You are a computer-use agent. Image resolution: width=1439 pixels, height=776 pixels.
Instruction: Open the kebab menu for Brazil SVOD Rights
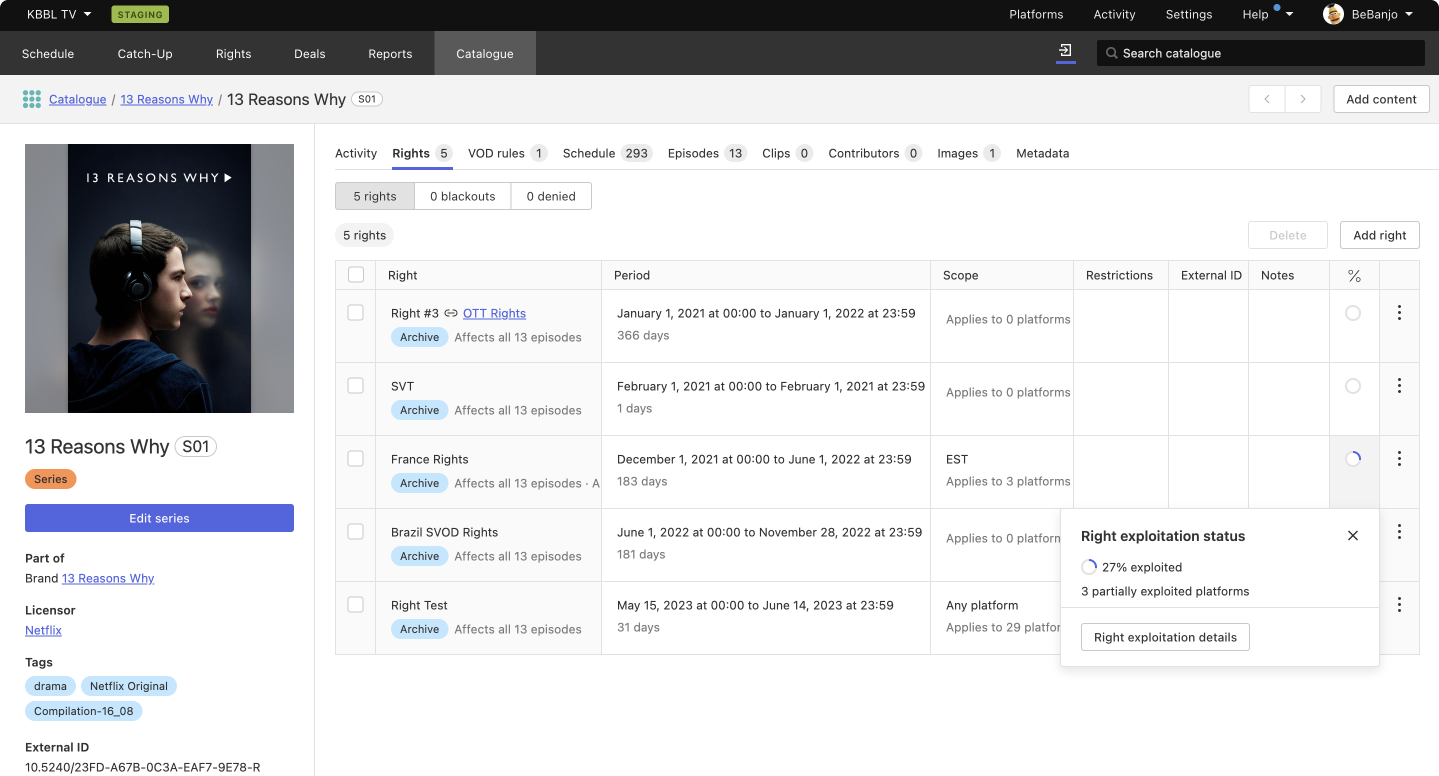tap(1399, 532)
